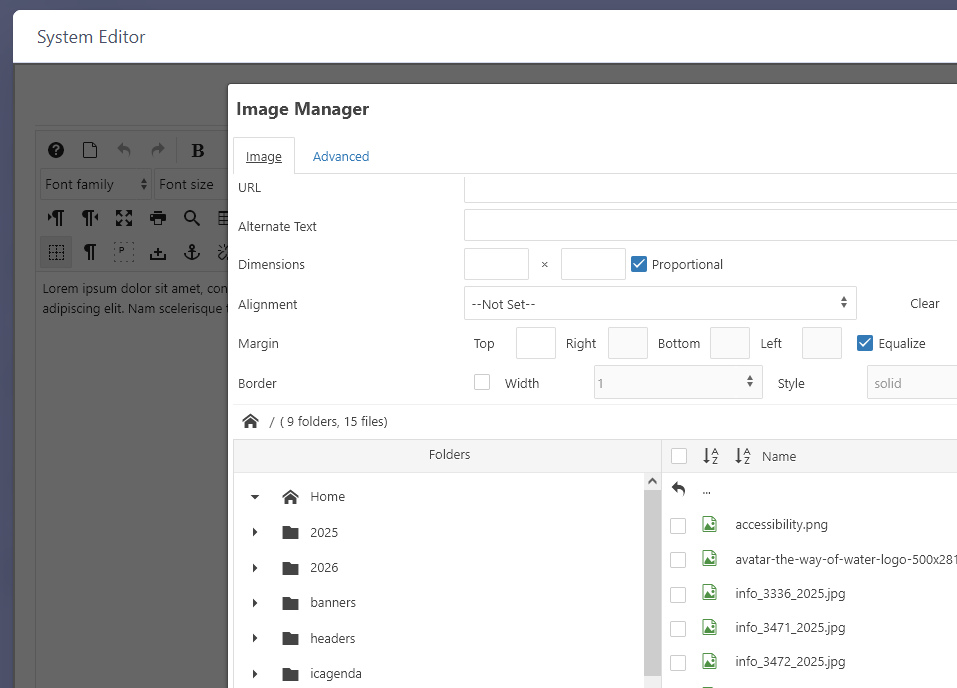957x688 pixels.
Task: Switch to the Advanced tab
Action: pos(340,156)
